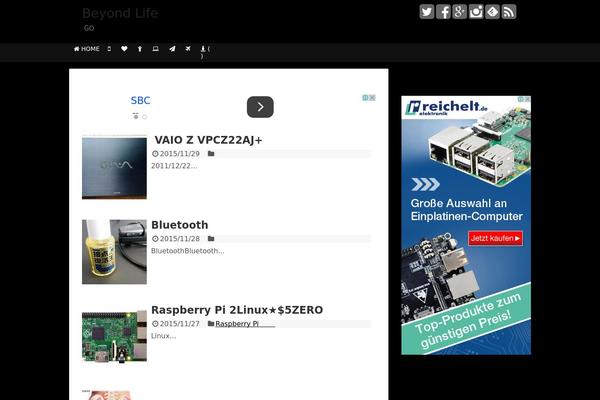The height and width of the screenshot is (400, 600).
Task: Open the Twitter profile icon
Action: click(x=427, y=11)
